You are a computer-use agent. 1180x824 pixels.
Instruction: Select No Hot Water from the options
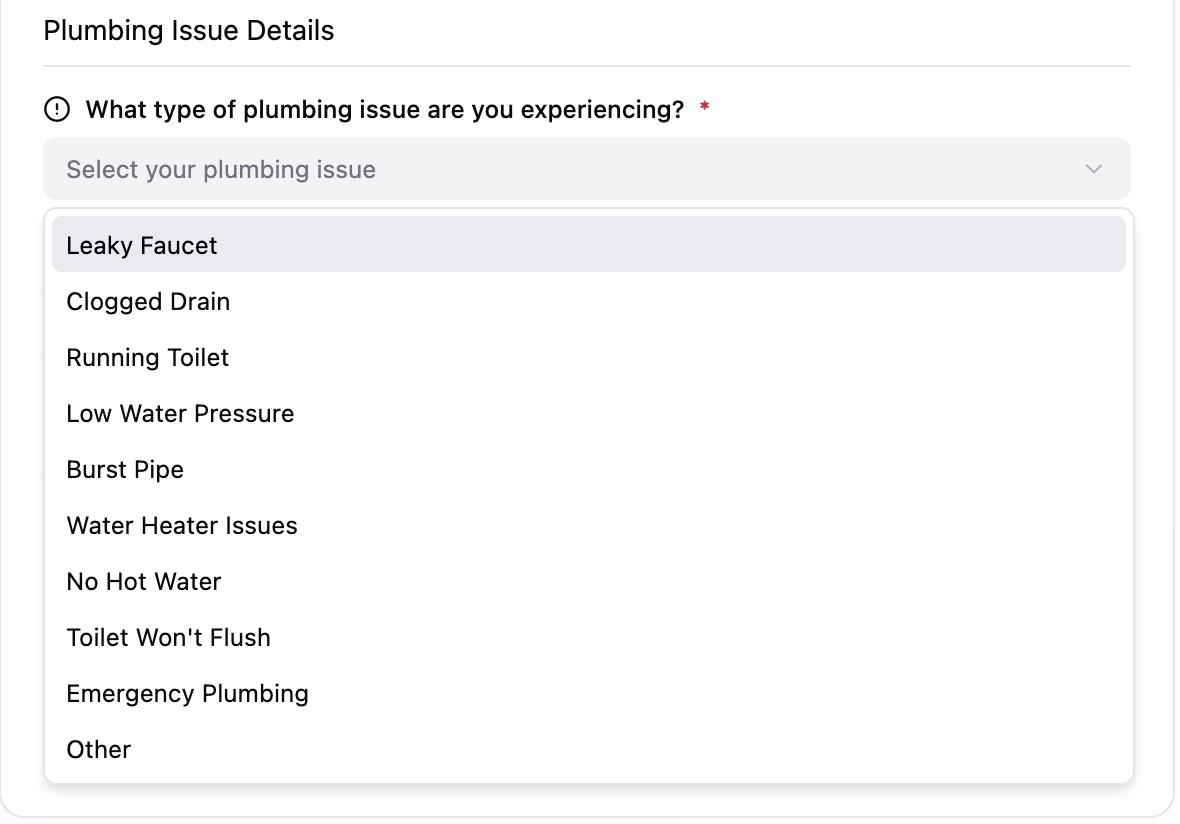[x=143, y=581]
